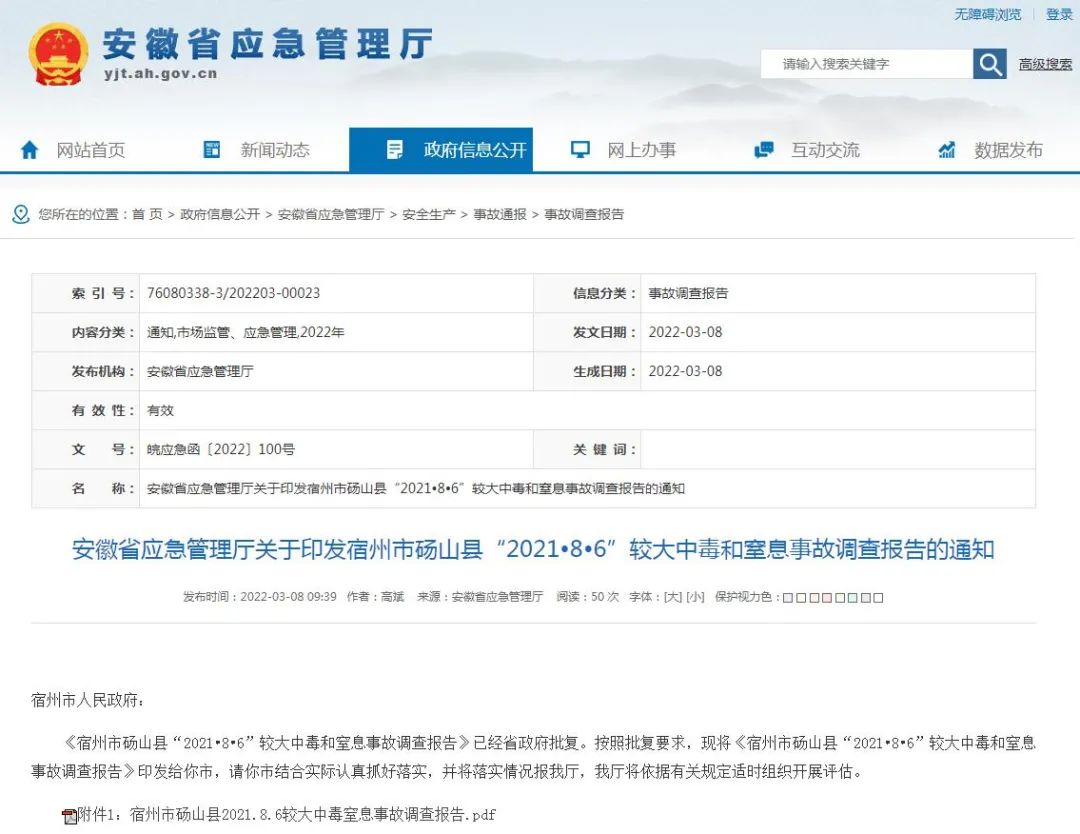This screenshot has width=1080, height=834.
Task: Select the first lavender eye-protection swatch
Action: pyautogui.click(x=788, y=598)
